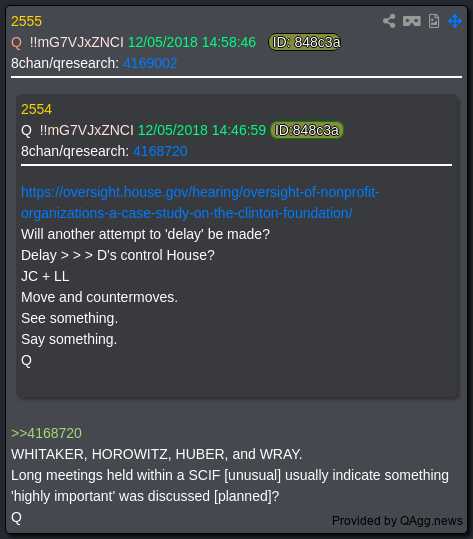Click the ID: 848c3a badge on post 2555
473x539 pixels.
click(x=306, y=42)
